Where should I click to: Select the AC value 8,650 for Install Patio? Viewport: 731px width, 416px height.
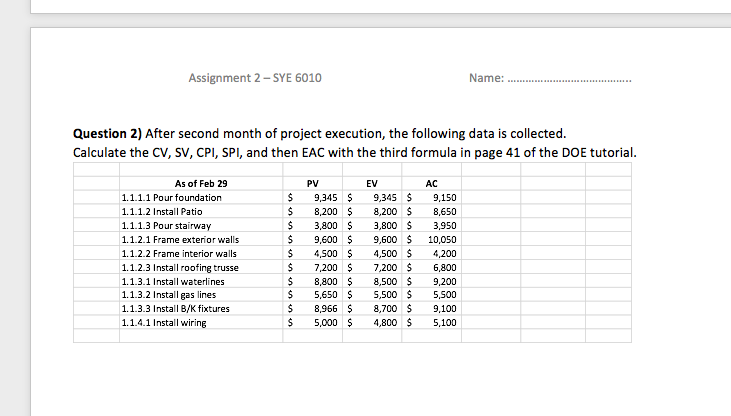coord(445,212)
